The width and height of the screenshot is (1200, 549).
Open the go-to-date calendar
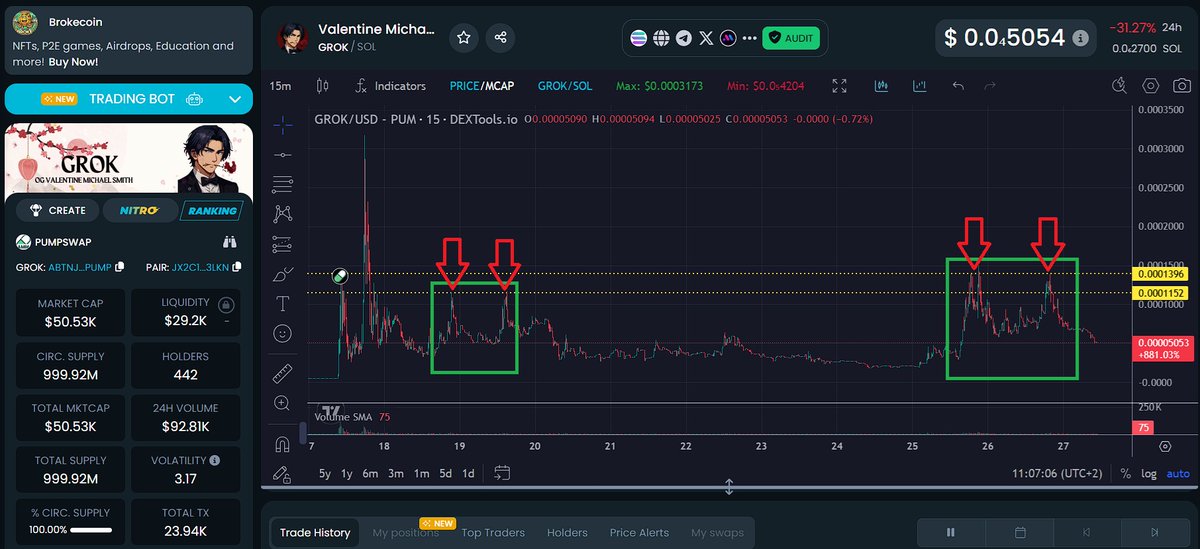[x=502, y=473]
